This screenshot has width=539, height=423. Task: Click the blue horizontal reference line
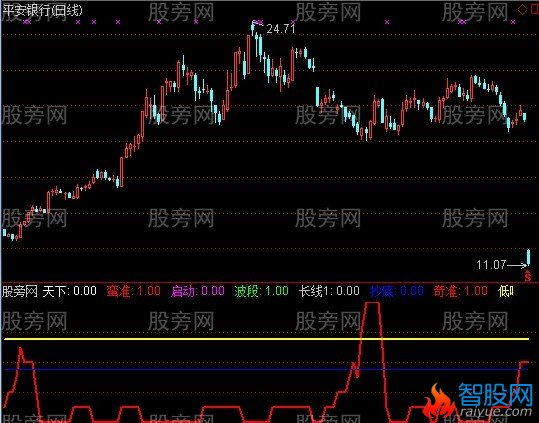coord(266,369)
